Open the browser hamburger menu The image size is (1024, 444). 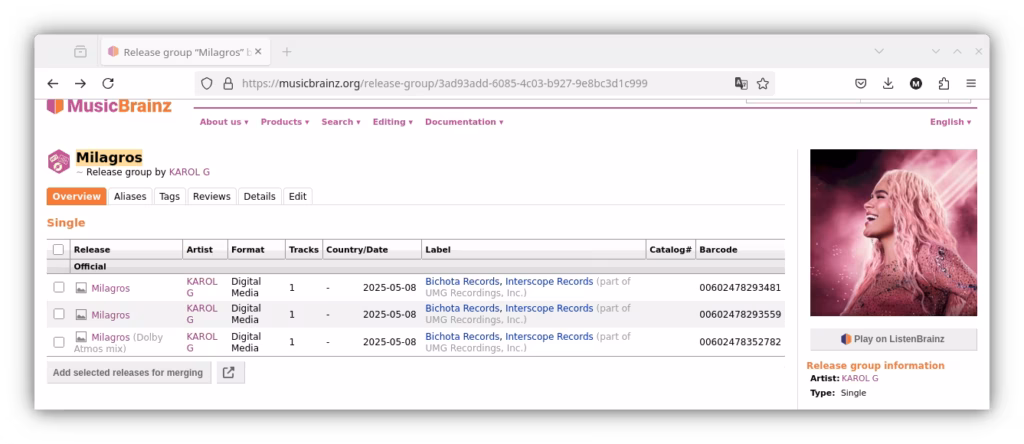pyautogui.click(x=971, y=84)
